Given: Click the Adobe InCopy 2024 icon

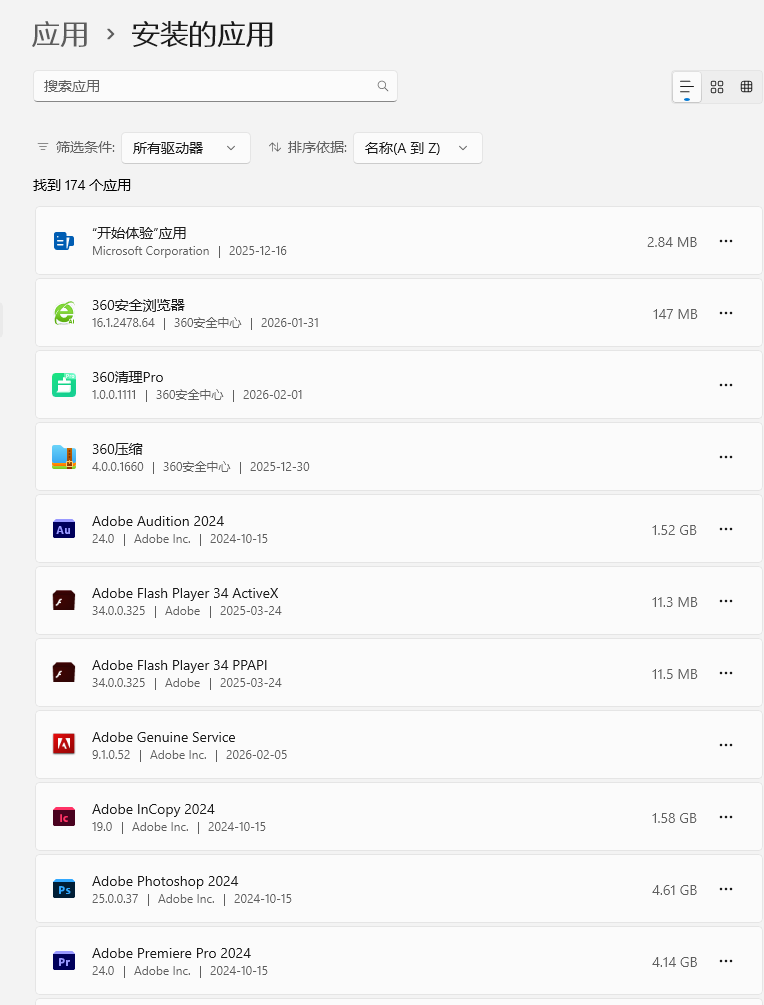Looking at the screenshot, I should [64, 817].
